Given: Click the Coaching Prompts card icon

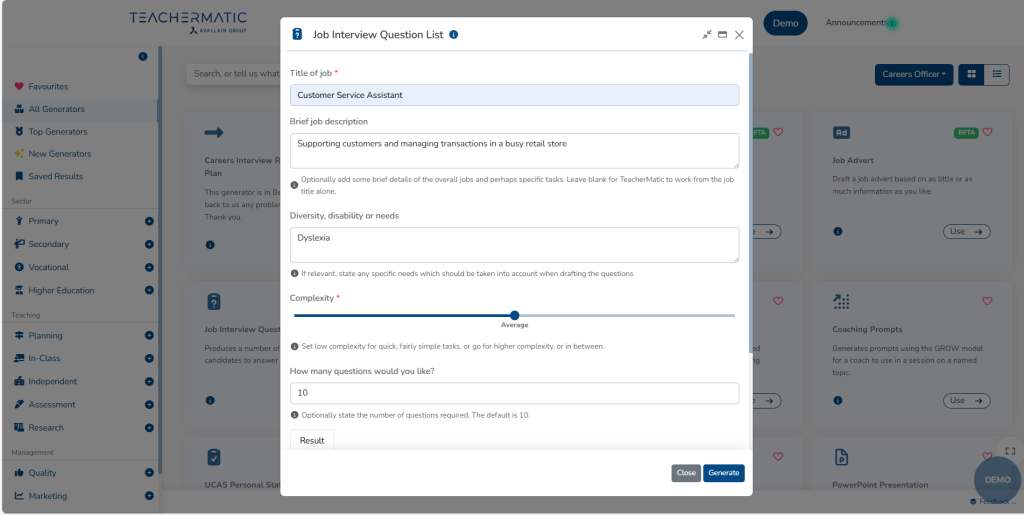Looking at the screenshot, I should pos(840,302).
